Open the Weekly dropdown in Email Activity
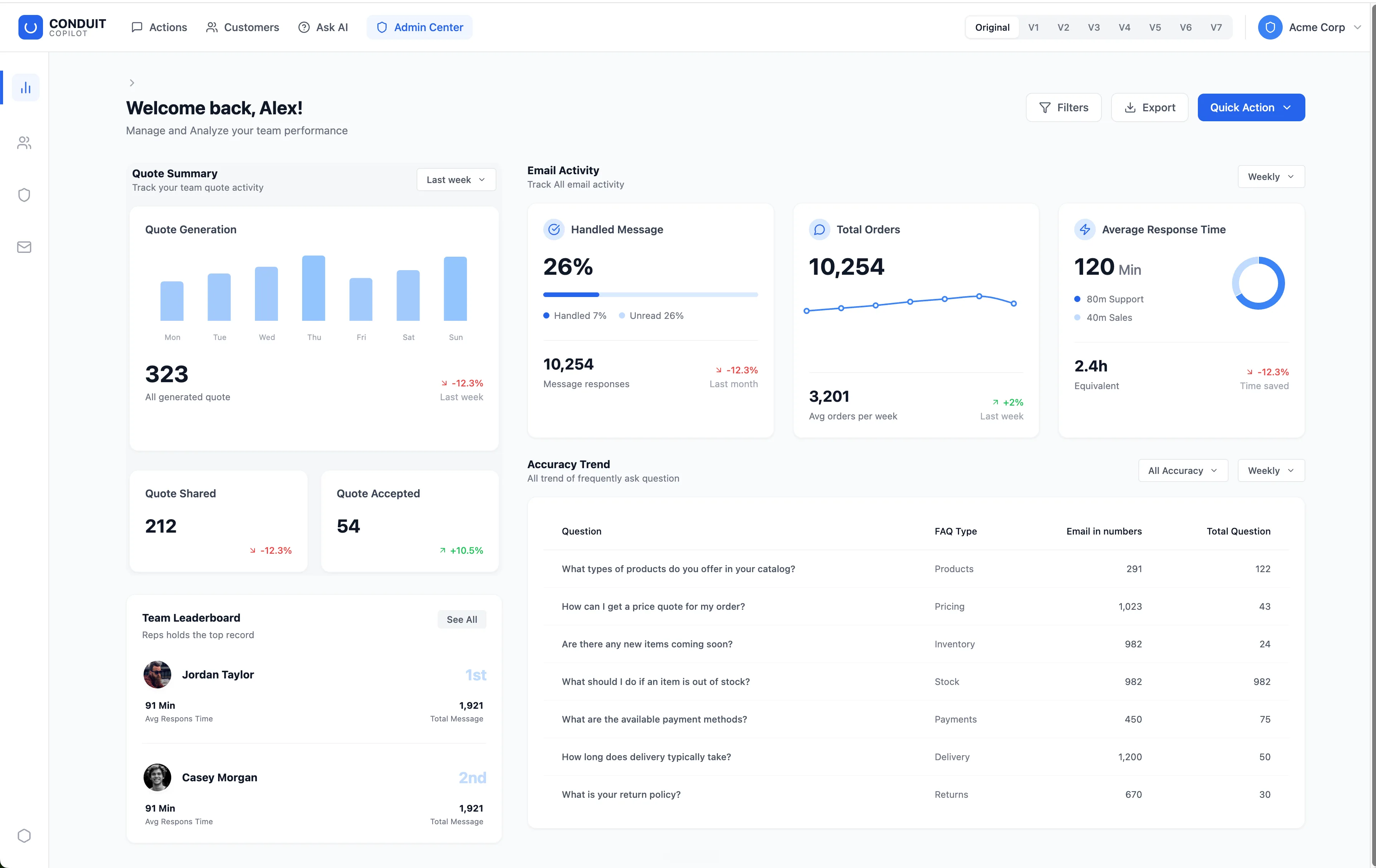Viewport: 1376px width, 868px height. tap(1271, 177)
